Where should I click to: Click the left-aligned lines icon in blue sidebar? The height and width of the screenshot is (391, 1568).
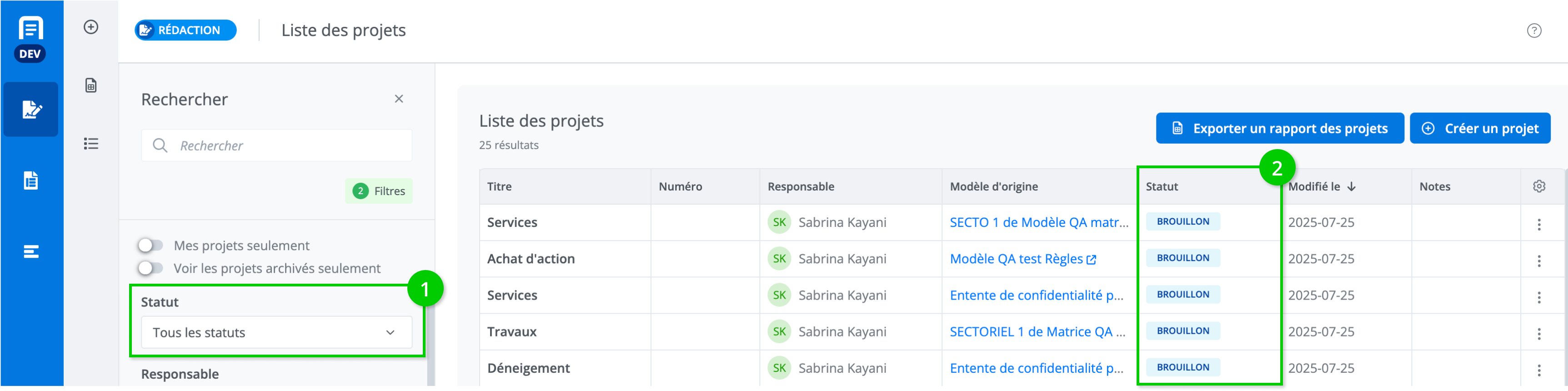tap(31, 251)
